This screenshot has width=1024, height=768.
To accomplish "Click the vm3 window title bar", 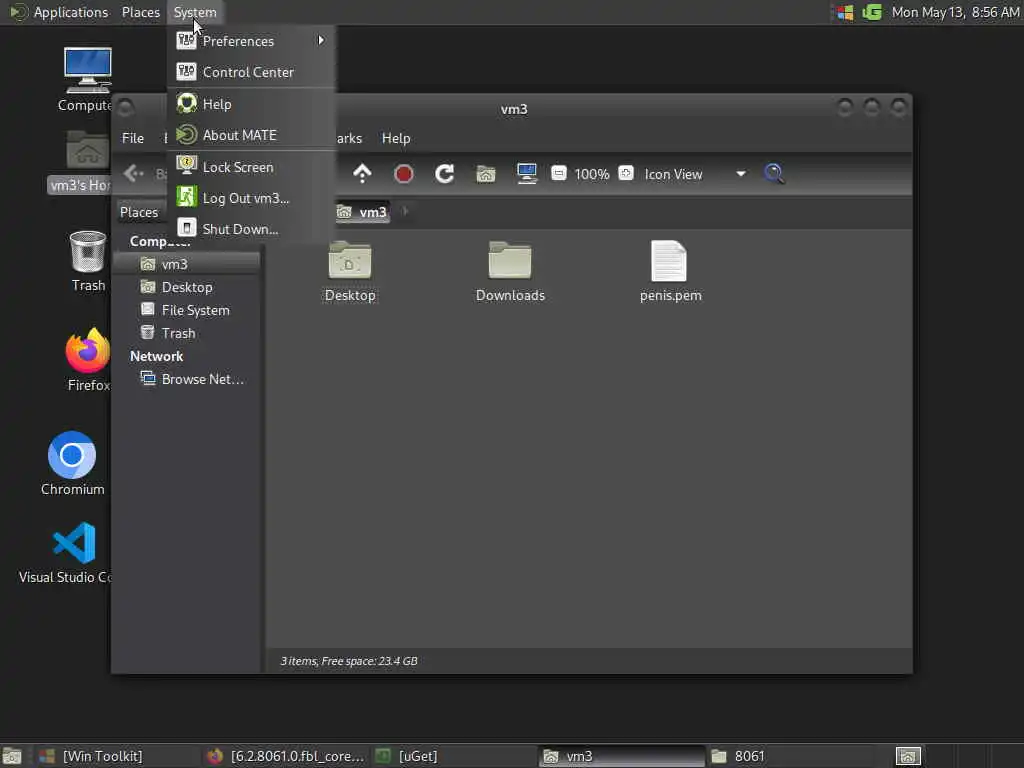I will pos(514,109).
